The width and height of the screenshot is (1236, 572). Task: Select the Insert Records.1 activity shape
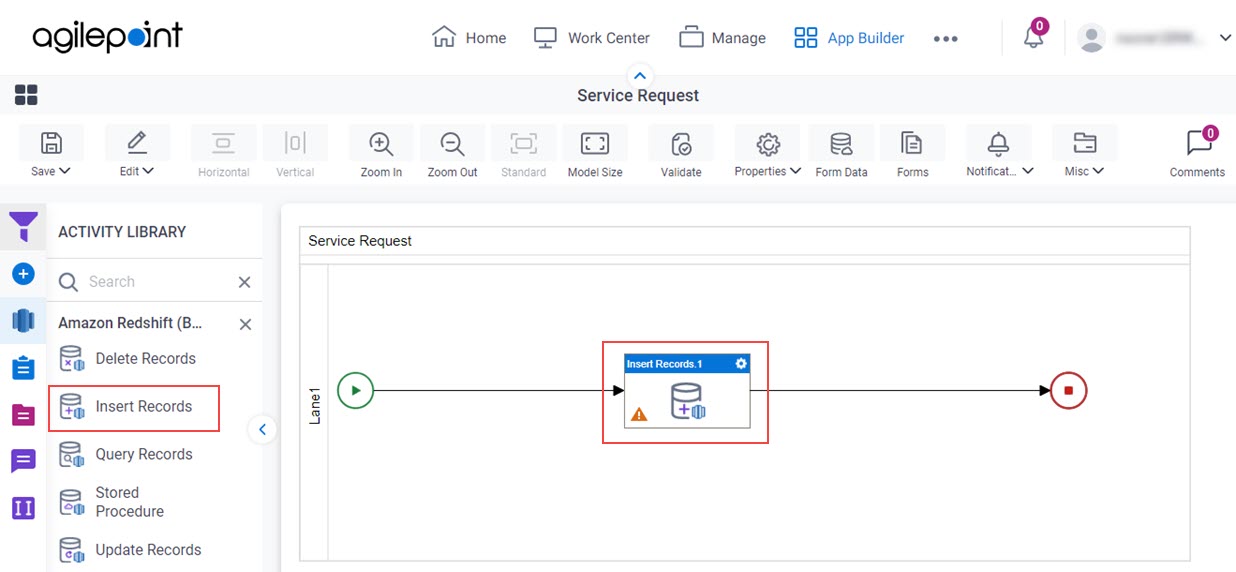click(x=687, y=391)
